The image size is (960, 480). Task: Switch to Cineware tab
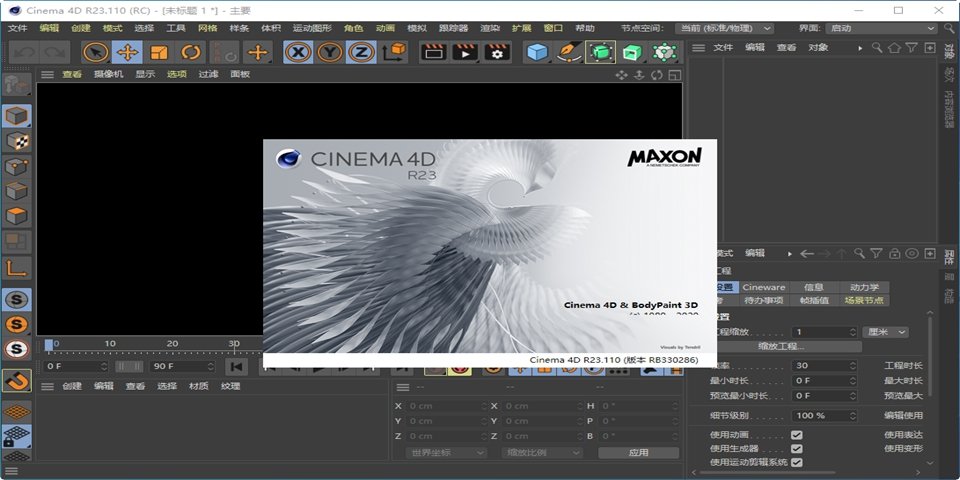[x=763, y=287]
